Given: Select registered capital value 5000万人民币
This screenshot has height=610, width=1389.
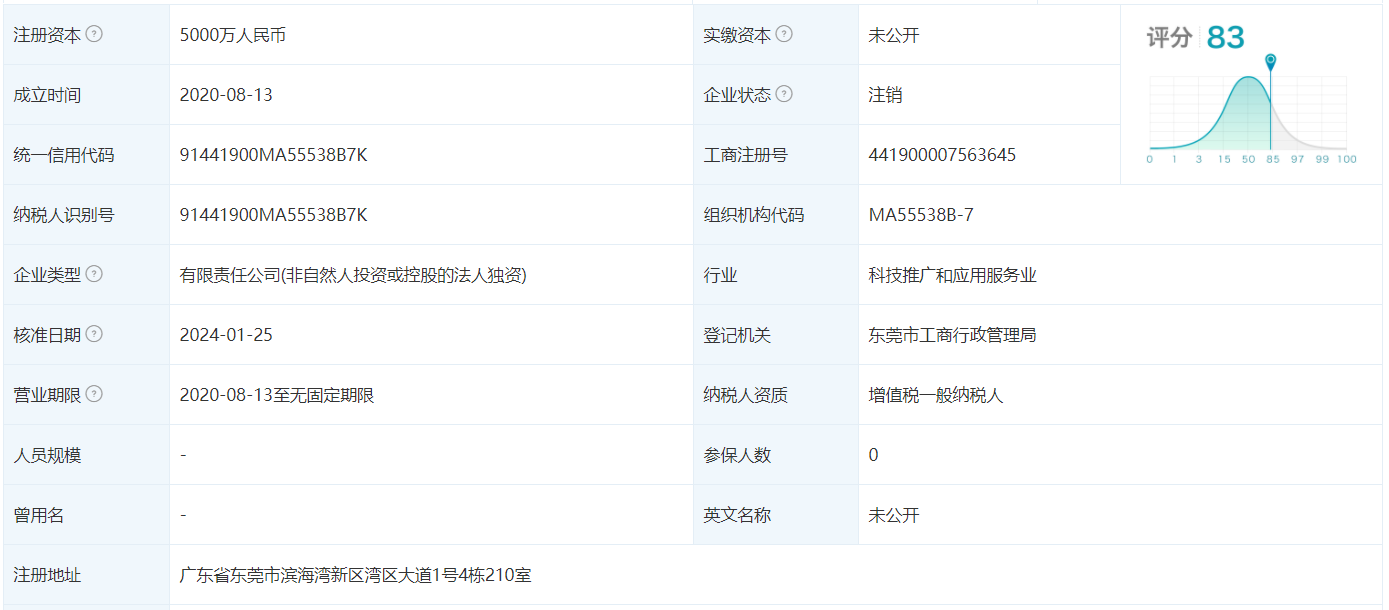Looking at the screenshot, I should click(x=233, y=35).
